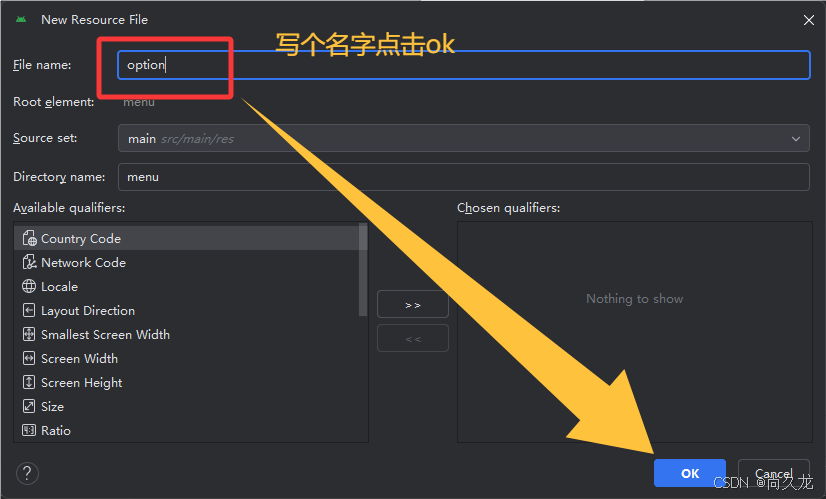Image resolution: width=826 pixels, height=499 pixels.
Task: Close the New Resource File dialog
Action: pyautogui.click(x=809, y=20)
